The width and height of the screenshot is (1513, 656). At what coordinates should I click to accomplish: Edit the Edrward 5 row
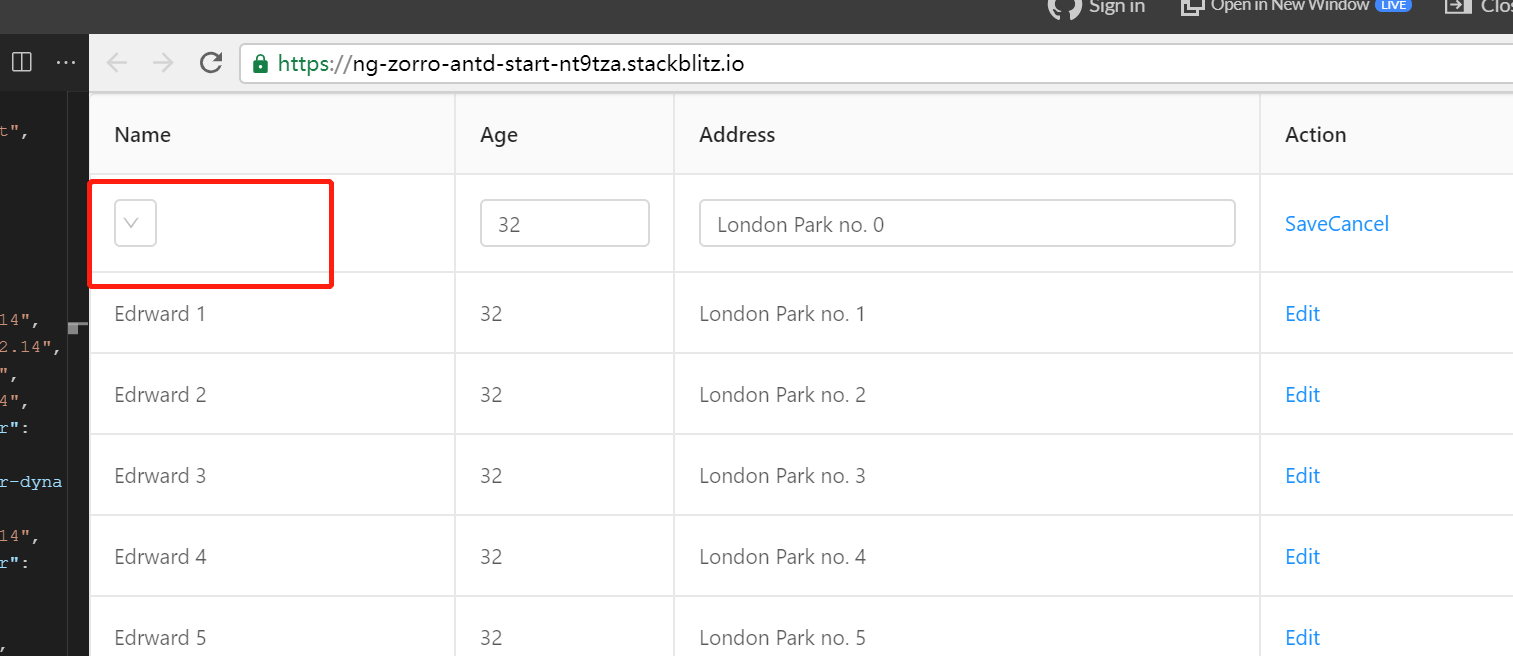(x=1302, y=638)
